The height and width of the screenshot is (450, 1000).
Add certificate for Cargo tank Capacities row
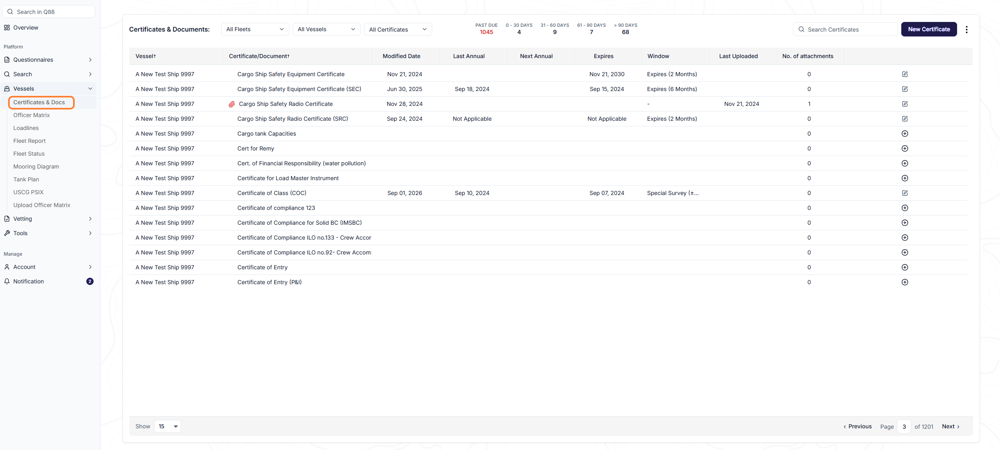[x=904, y=134]
